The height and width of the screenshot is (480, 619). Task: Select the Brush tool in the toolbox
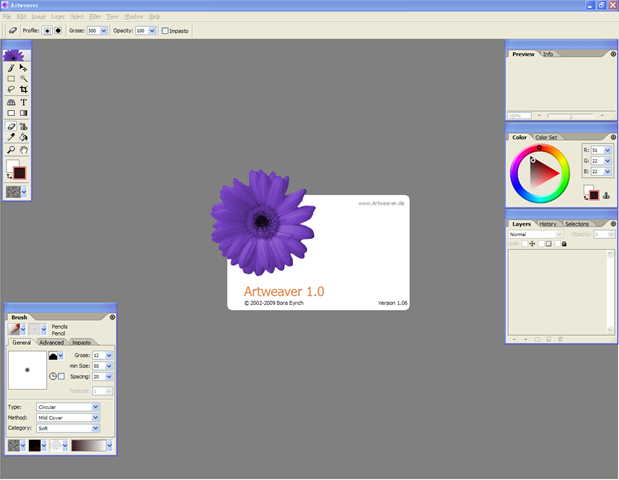(11, 68)
